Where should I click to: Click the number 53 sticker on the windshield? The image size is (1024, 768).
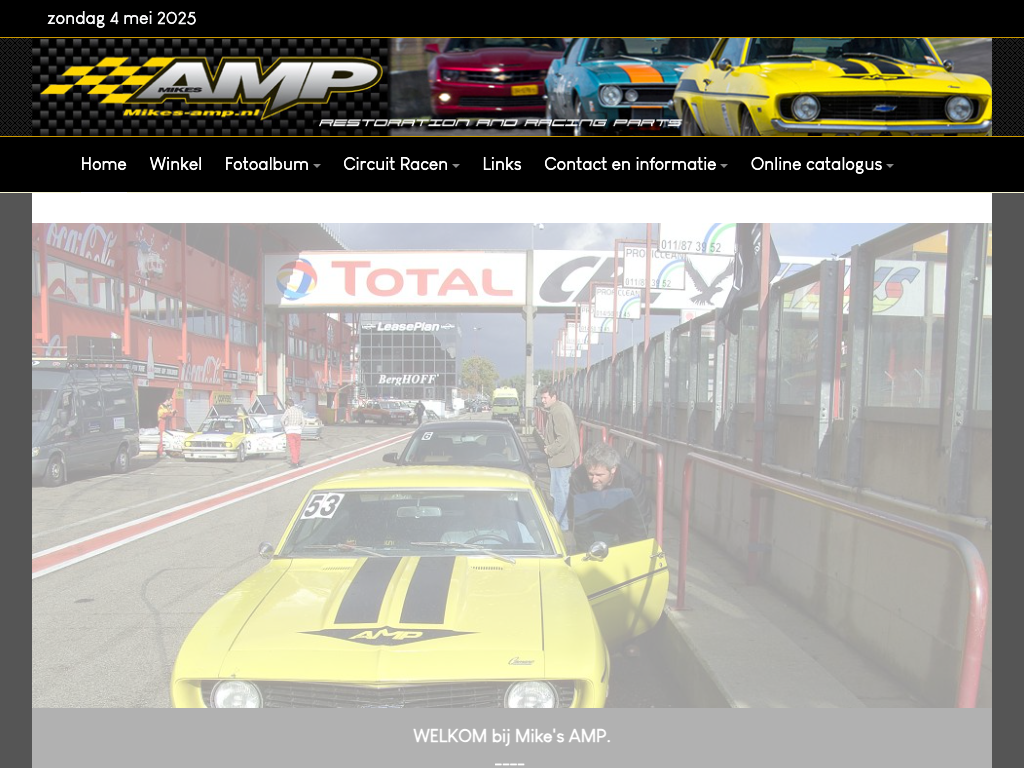coord(322,506)
